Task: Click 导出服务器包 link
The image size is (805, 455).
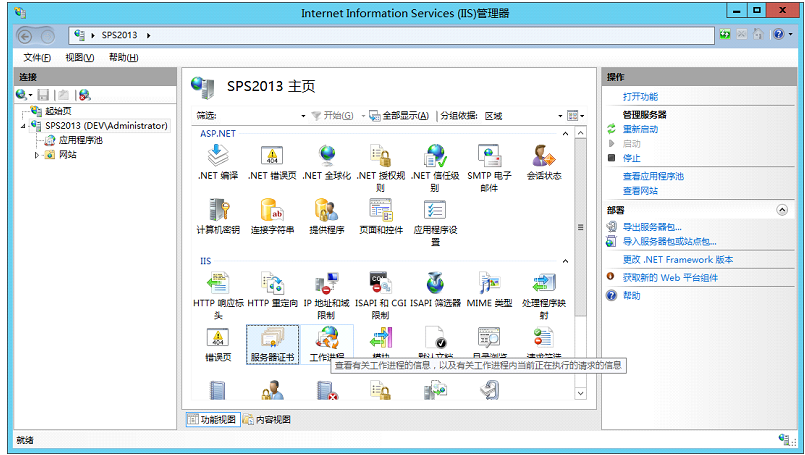Action: point(652,227)
